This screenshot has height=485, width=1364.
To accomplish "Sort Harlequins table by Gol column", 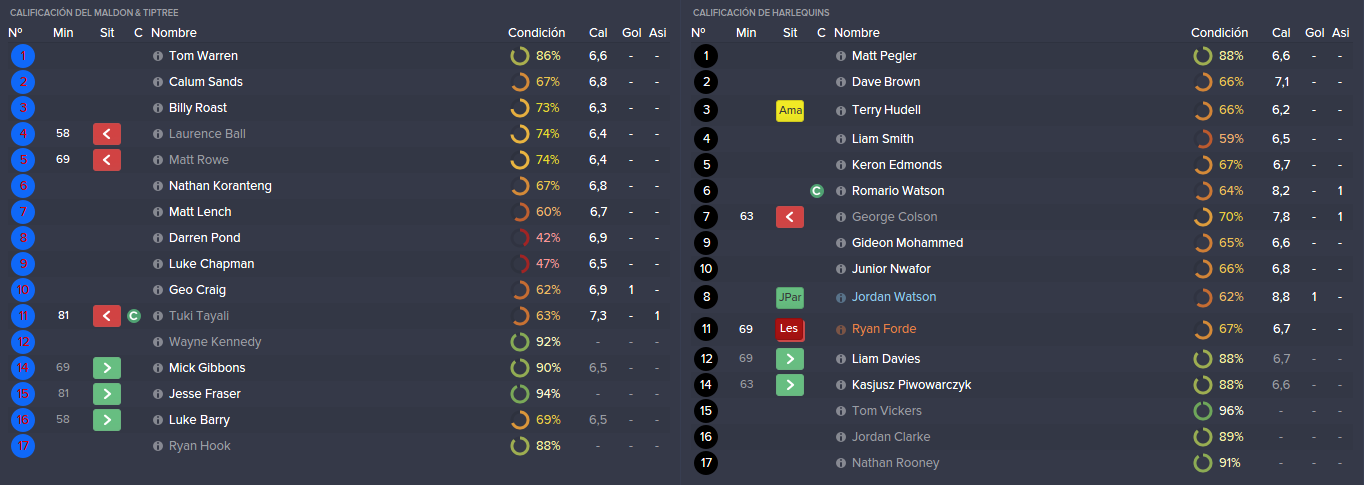I will tap(1315, 33).
